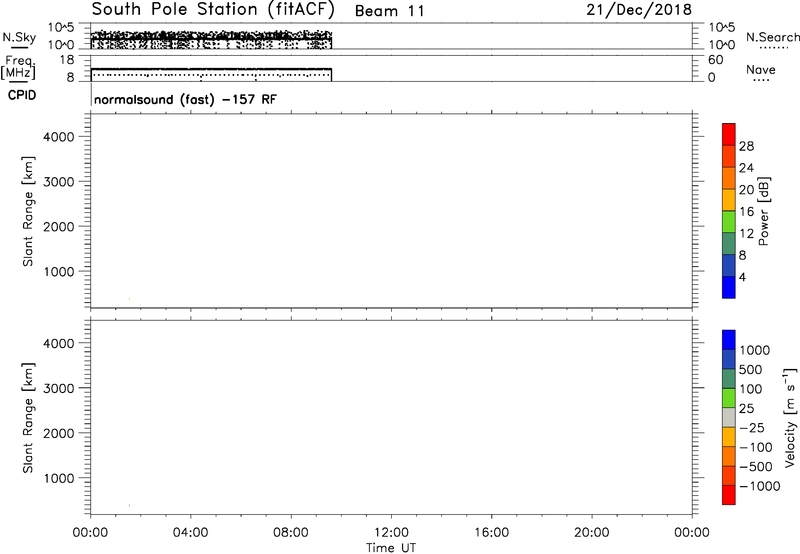Click the gray -25 to 25 Velocity segment

tap(729, 417)
